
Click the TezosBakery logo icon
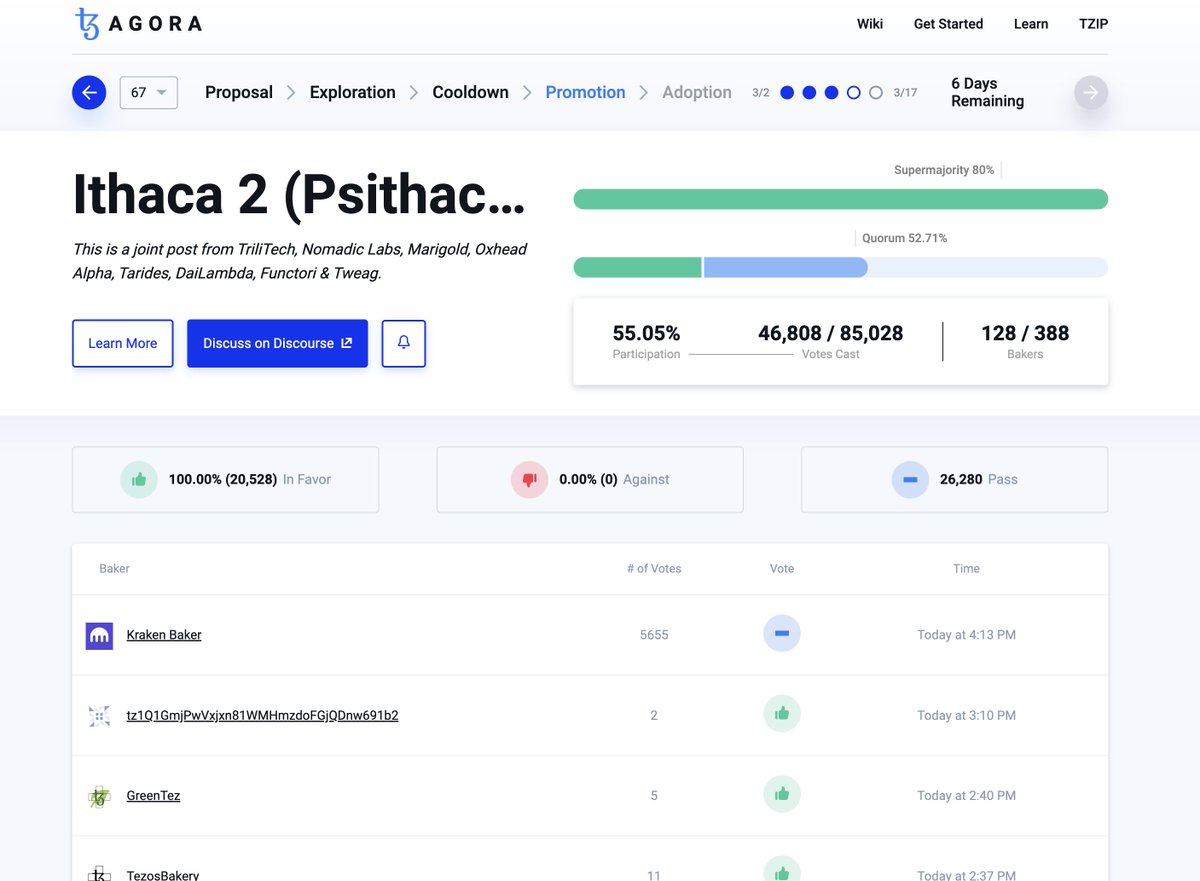point(99,873)
